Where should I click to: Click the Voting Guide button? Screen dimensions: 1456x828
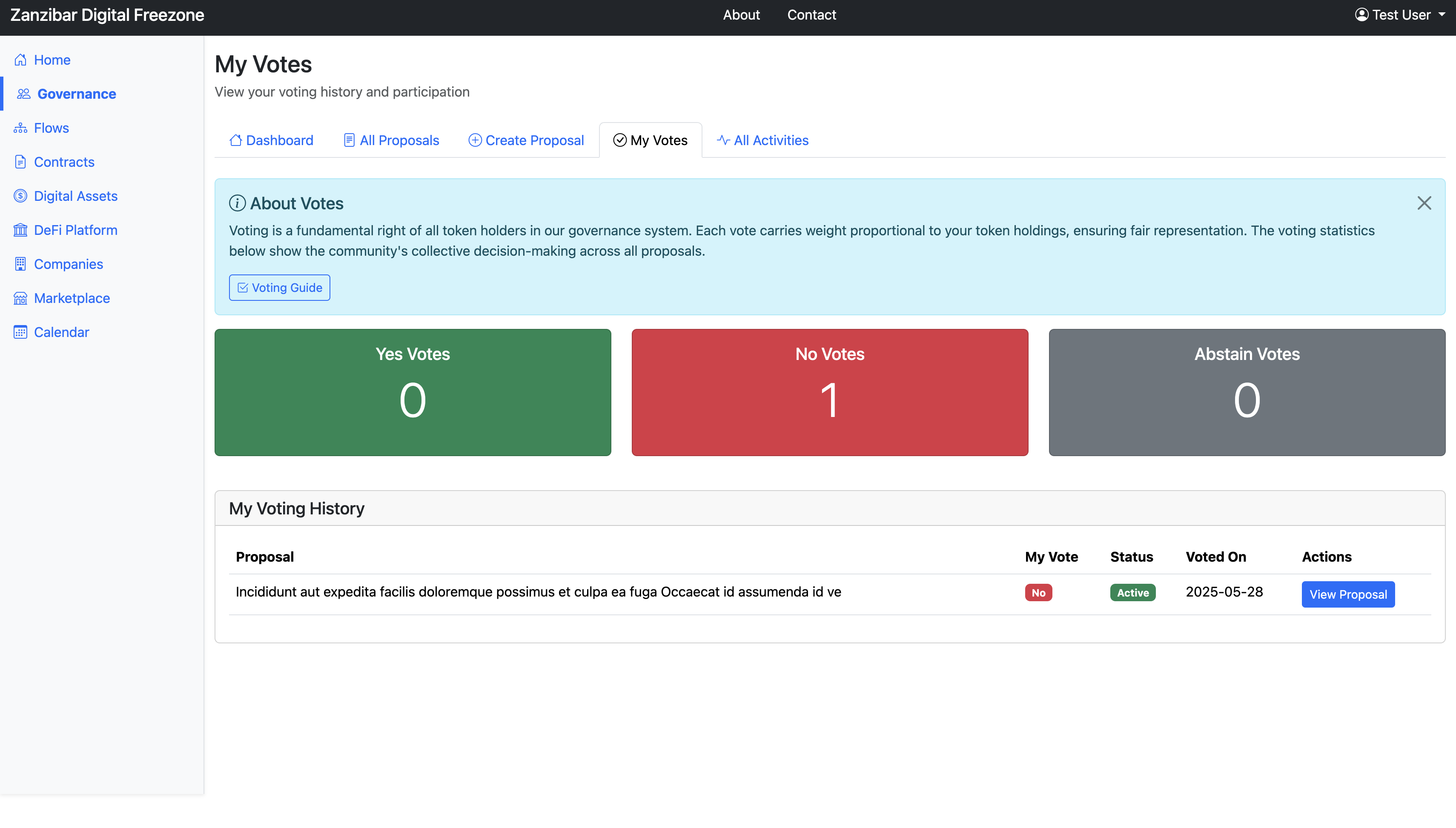(279, 288)
